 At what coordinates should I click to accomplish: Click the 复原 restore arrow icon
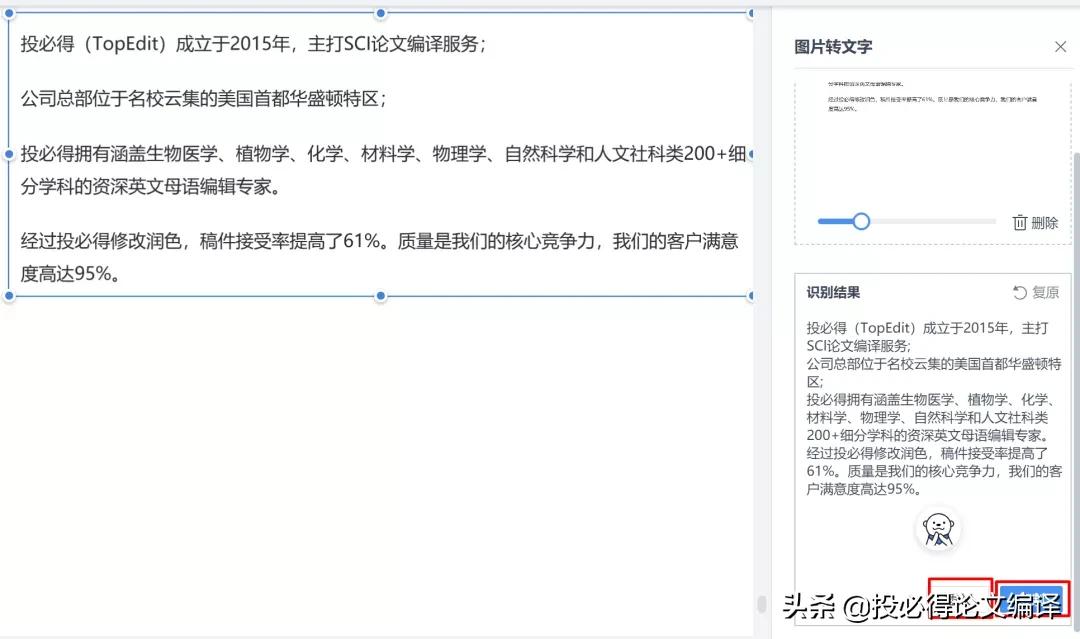pyautogui.click(x=1019, y=293)
